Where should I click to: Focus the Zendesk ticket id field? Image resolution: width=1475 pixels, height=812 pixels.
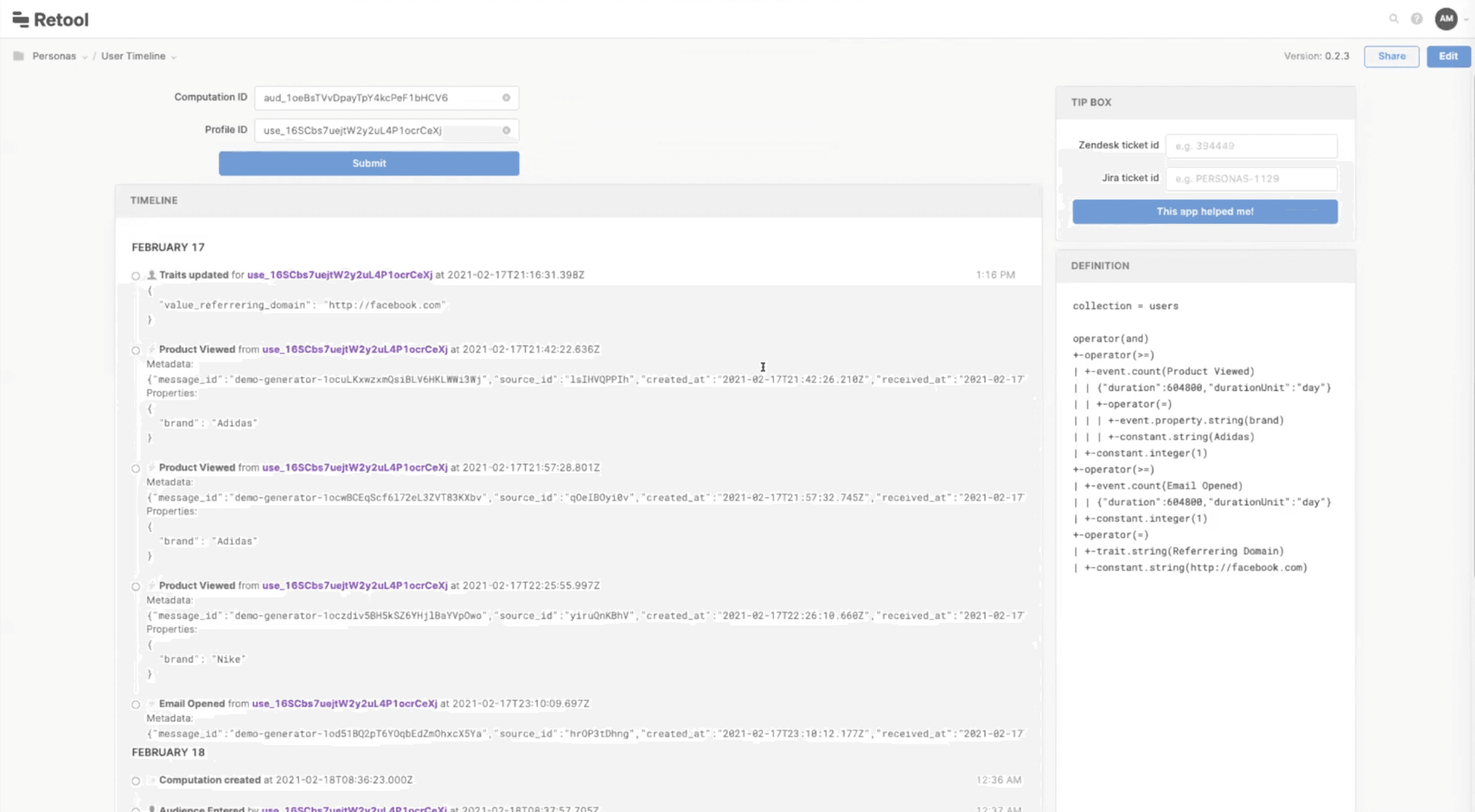[x=1251, y=146]
